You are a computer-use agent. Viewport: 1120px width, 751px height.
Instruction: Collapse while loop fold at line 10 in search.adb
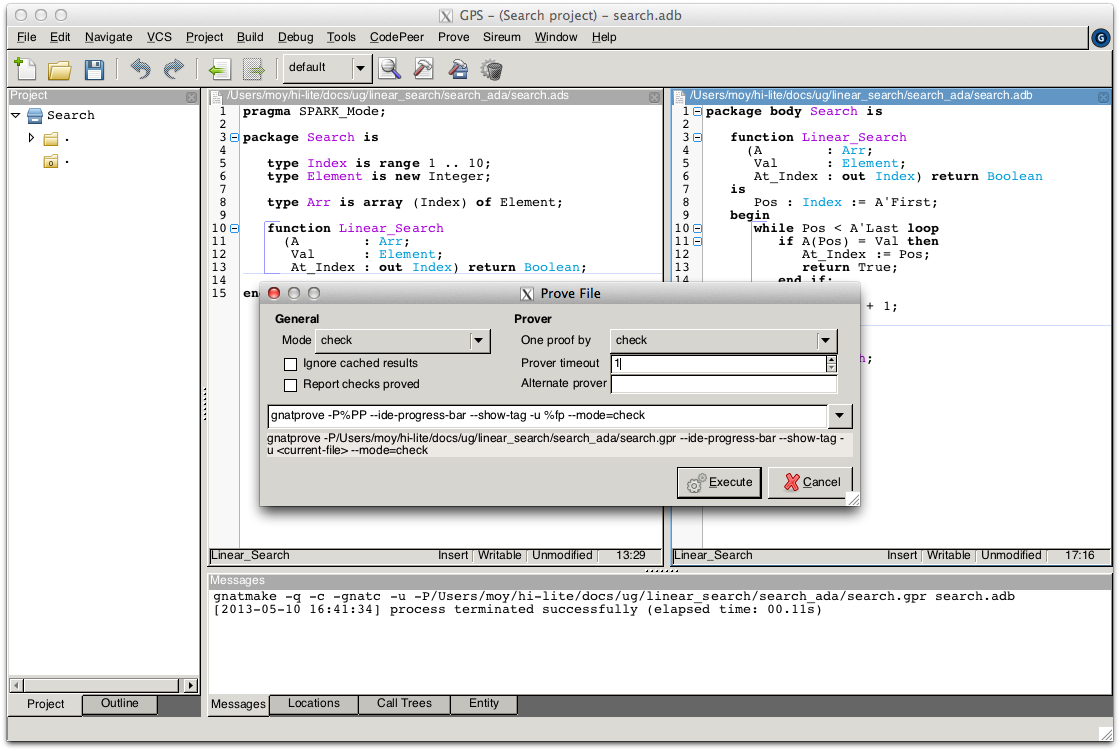click(698, 229)
